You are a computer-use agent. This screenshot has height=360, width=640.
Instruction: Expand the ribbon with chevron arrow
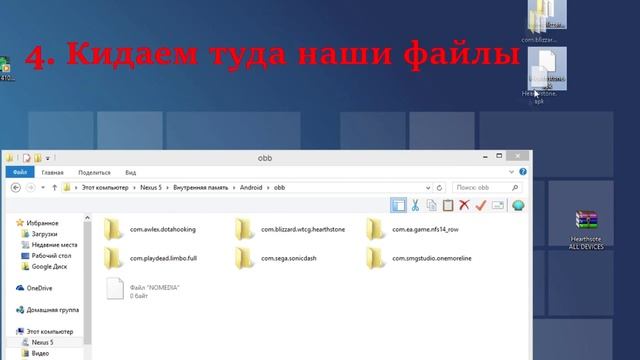[x=511, y=172]
